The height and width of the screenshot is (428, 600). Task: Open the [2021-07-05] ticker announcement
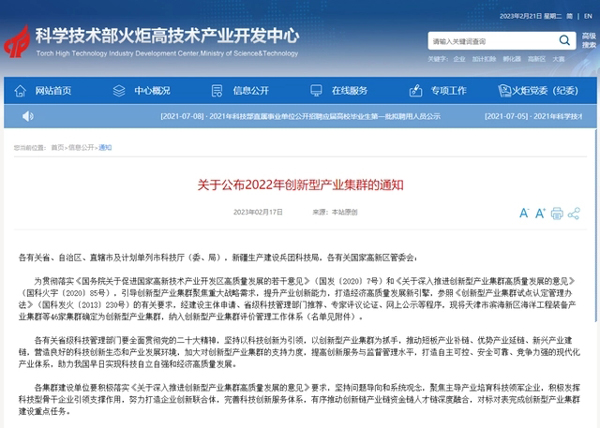pos(533,116)
